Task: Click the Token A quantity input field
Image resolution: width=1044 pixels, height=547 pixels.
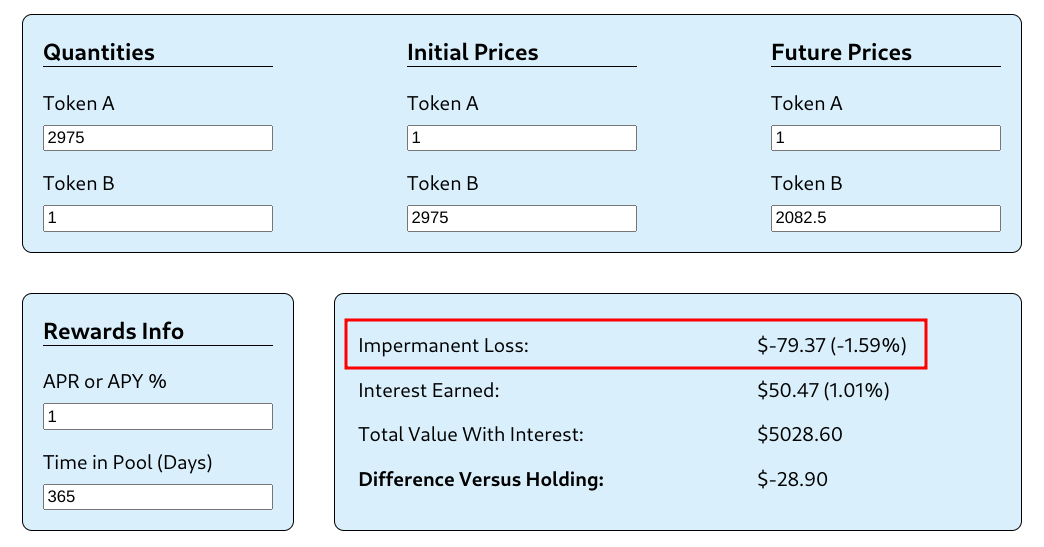Action: pyautogui.click(x=158, y=138)
